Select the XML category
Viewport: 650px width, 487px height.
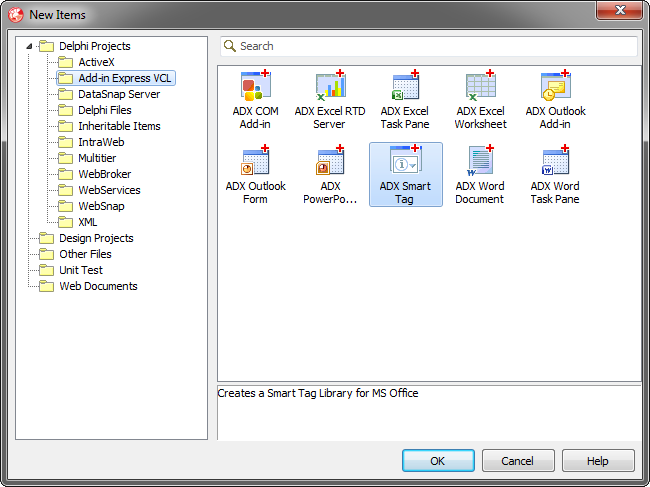(78, 222)
